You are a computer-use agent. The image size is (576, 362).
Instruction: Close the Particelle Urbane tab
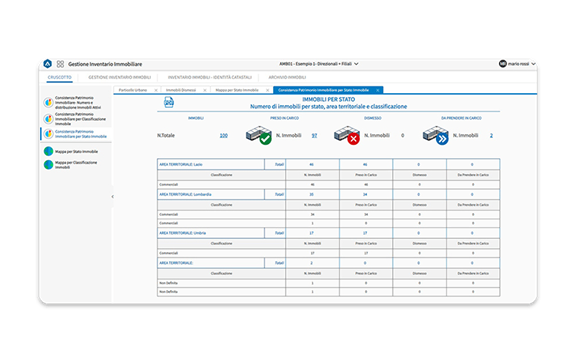(156, 90)
